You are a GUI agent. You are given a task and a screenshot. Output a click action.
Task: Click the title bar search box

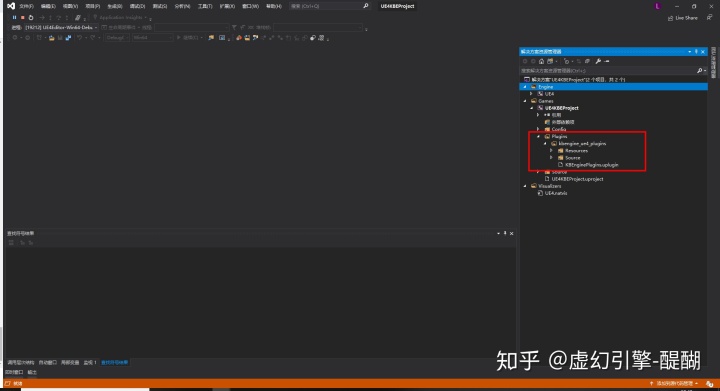tap(330, 6)
